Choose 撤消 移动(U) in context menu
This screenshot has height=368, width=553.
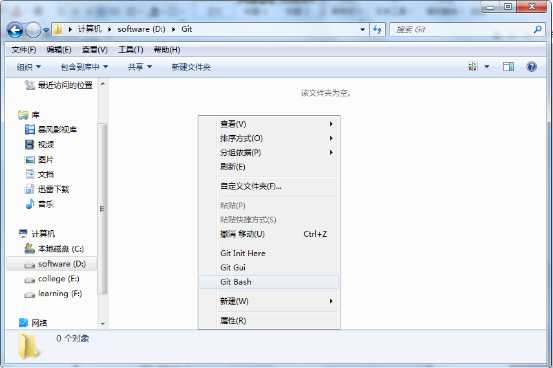click(x=270, y=234)
